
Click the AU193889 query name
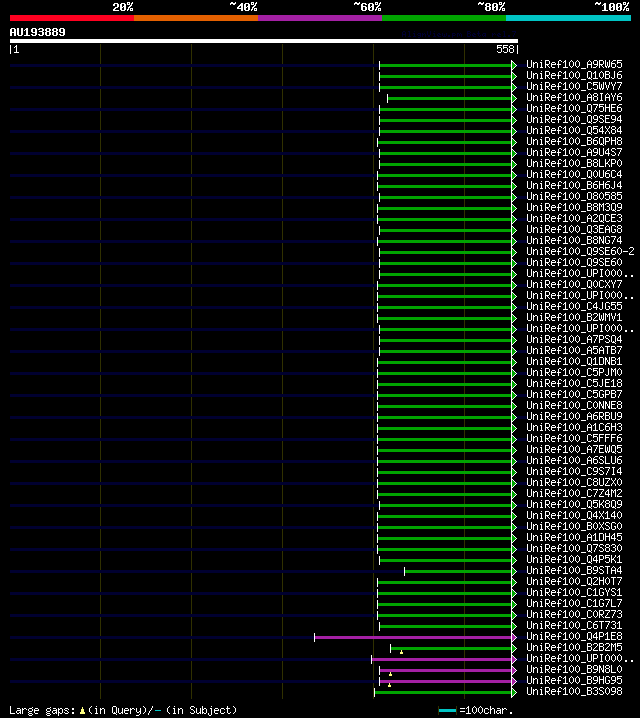(x=38, y=32)
